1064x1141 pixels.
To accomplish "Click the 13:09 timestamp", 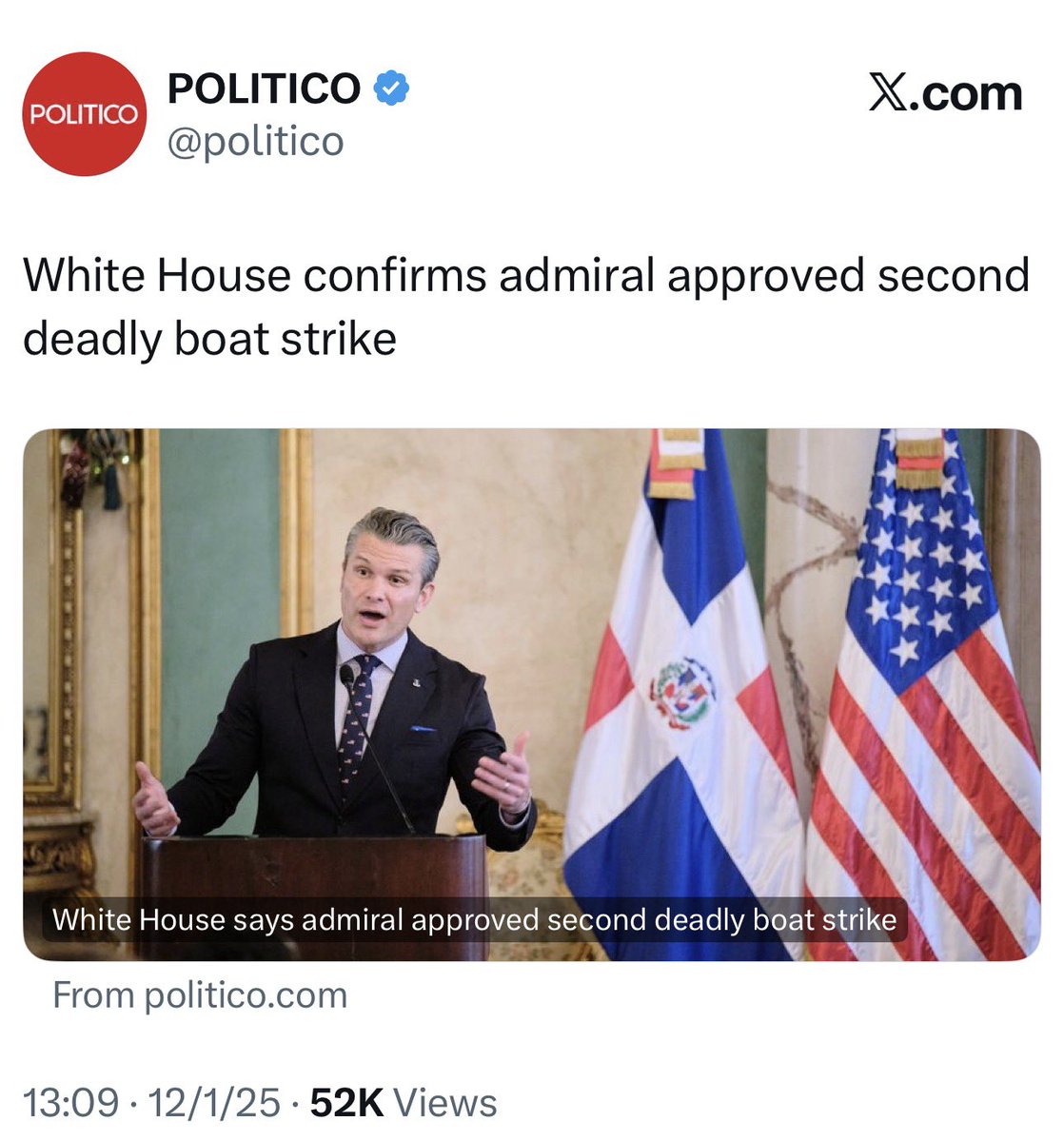I will [70, 1102].
